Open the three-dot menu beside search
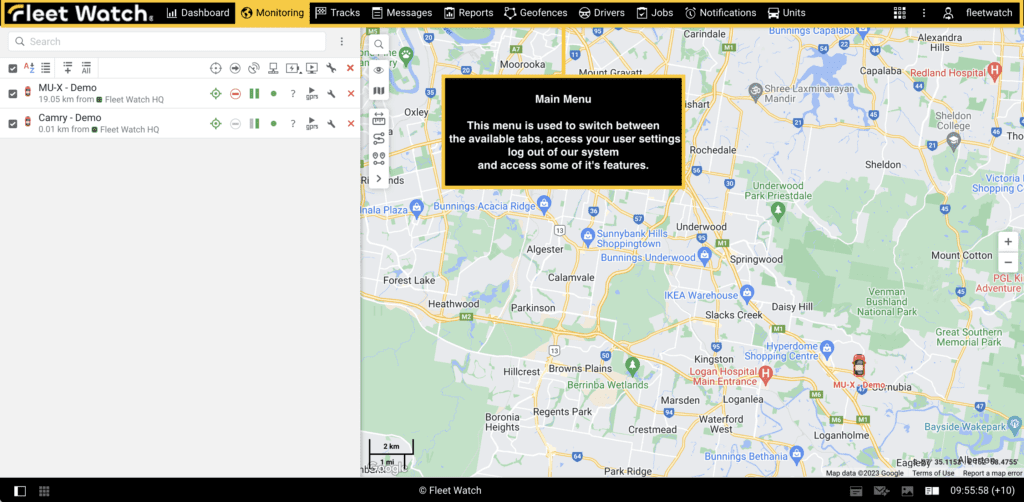This screenshot has width=1024, height=502. coord(342,42)
